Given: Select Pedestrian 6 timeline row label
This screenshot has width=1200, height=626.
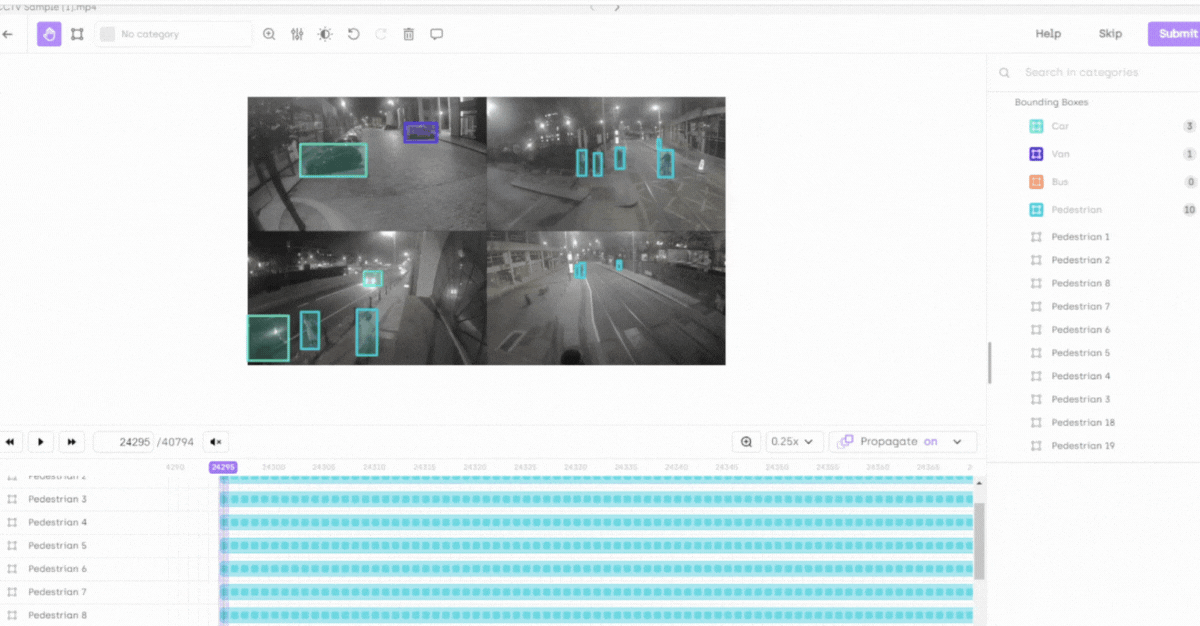Looking at the screenshot, I should point(57,569).
